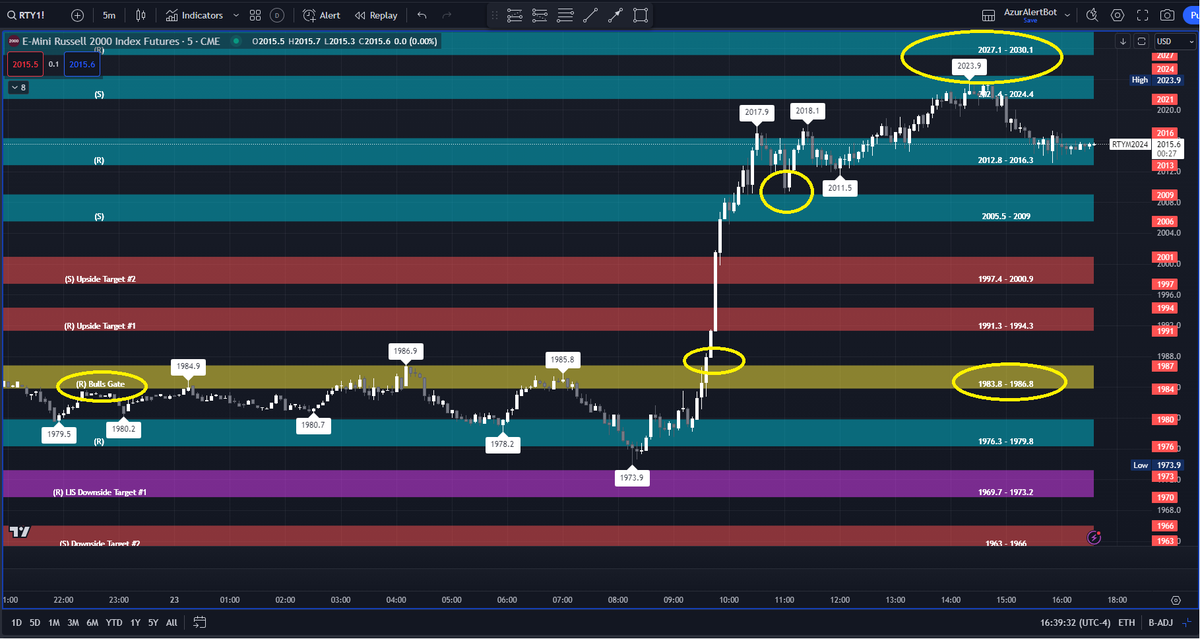
Task: Select the rectangle drawing tool
Action: 640,15
